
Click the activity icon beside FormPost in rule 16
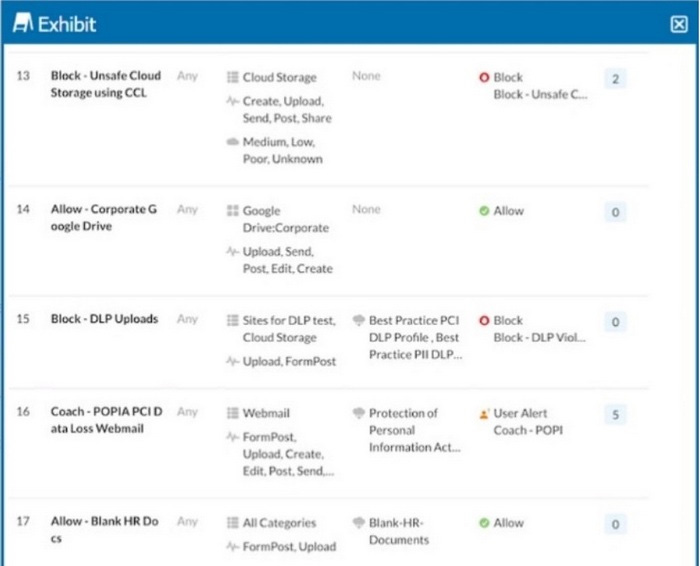point(233,437)
